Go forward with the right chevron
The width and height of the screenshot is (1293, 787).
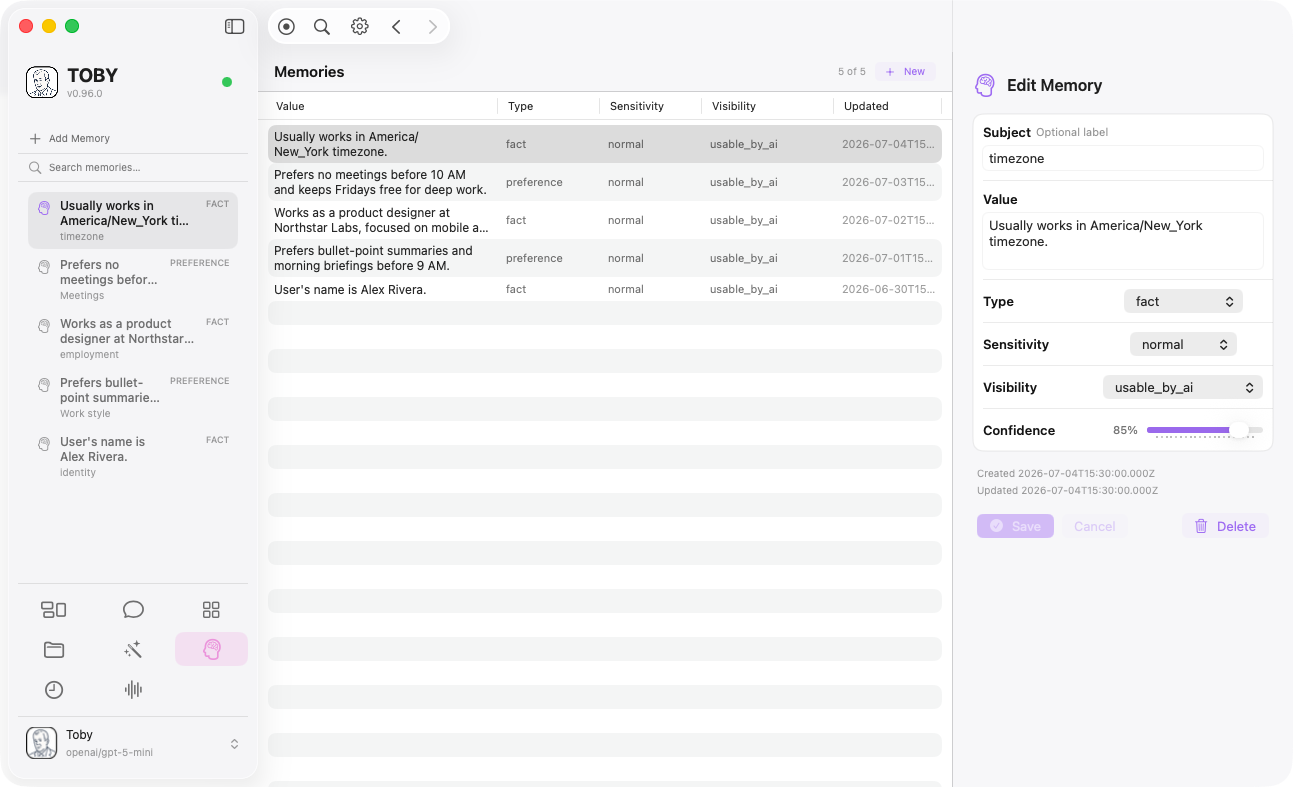coord(433,27)
